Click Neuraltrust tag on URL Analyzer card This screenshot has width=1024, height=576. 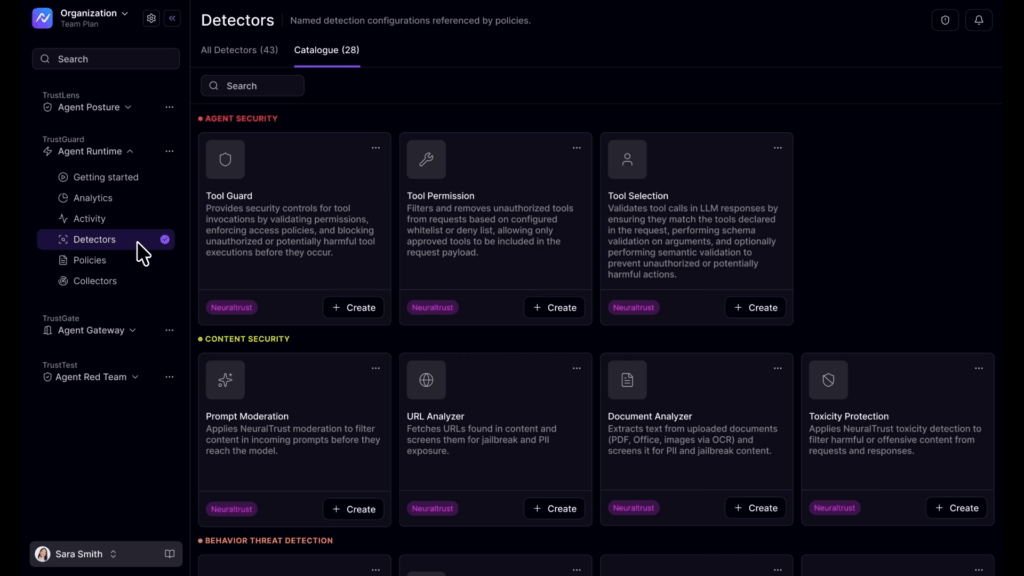click(432, 508)
